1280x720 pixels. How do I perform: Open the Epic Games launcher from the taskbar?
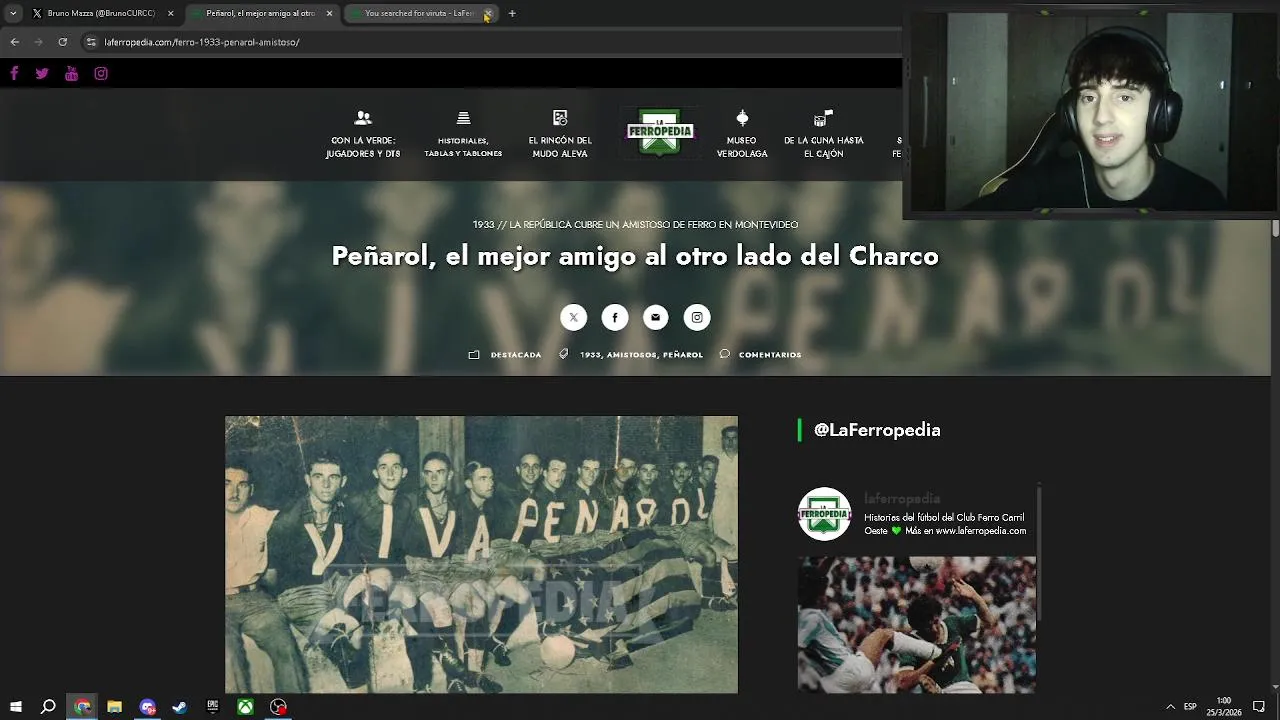click(212, 707)
